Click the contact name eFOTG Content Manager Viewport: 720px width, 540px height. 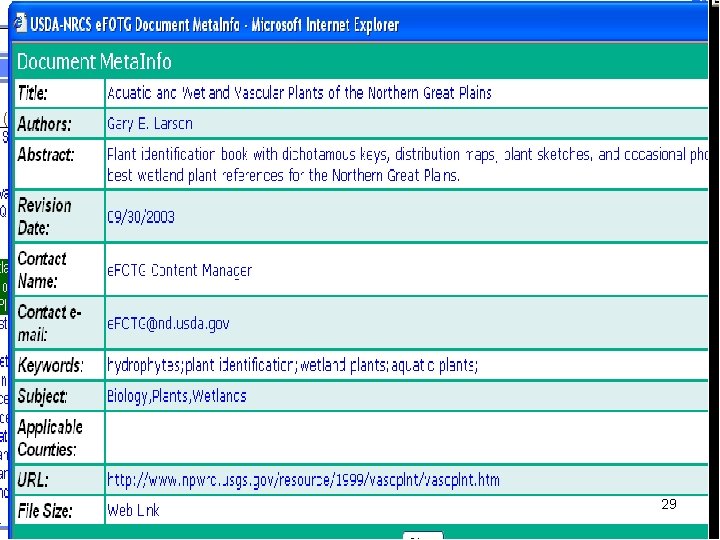(x=179, y=270)
